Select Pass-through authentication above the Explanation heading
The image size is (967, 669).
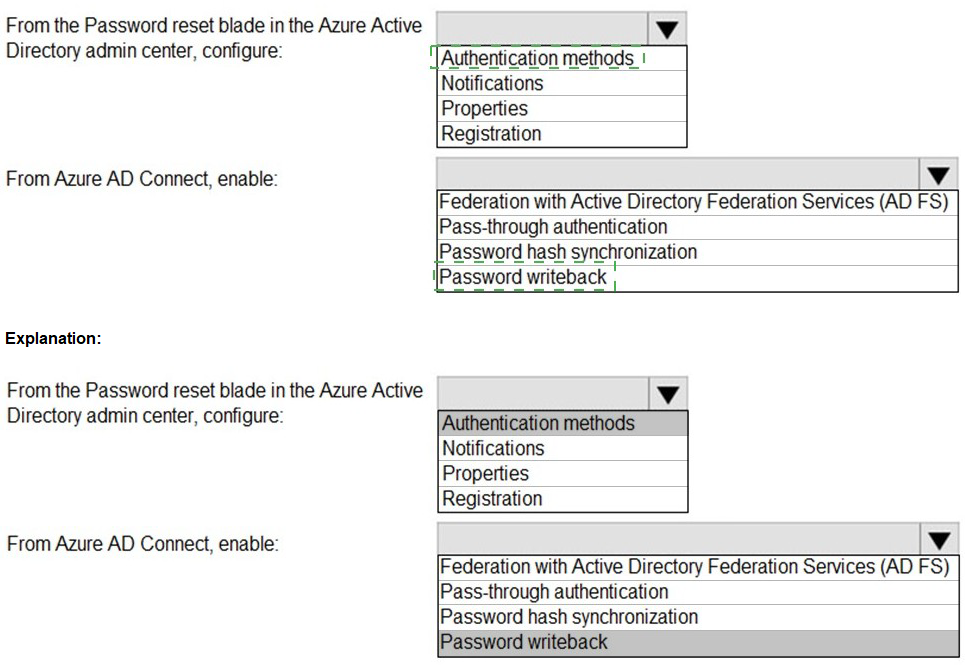[x=553, y=227]
